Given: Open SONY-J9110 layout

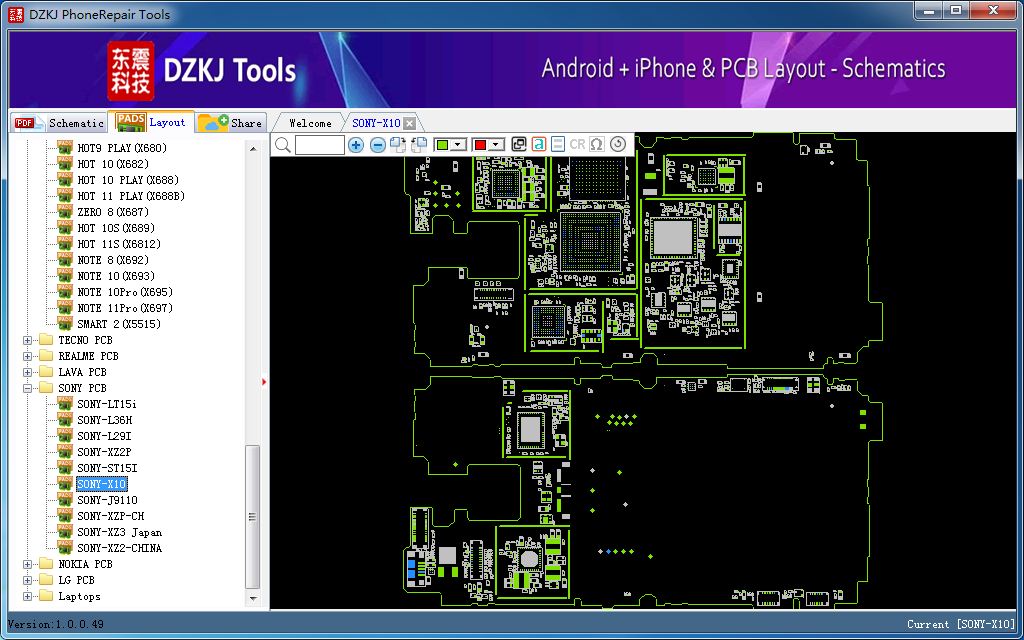Looking at the screenshot, I should 107,500.
